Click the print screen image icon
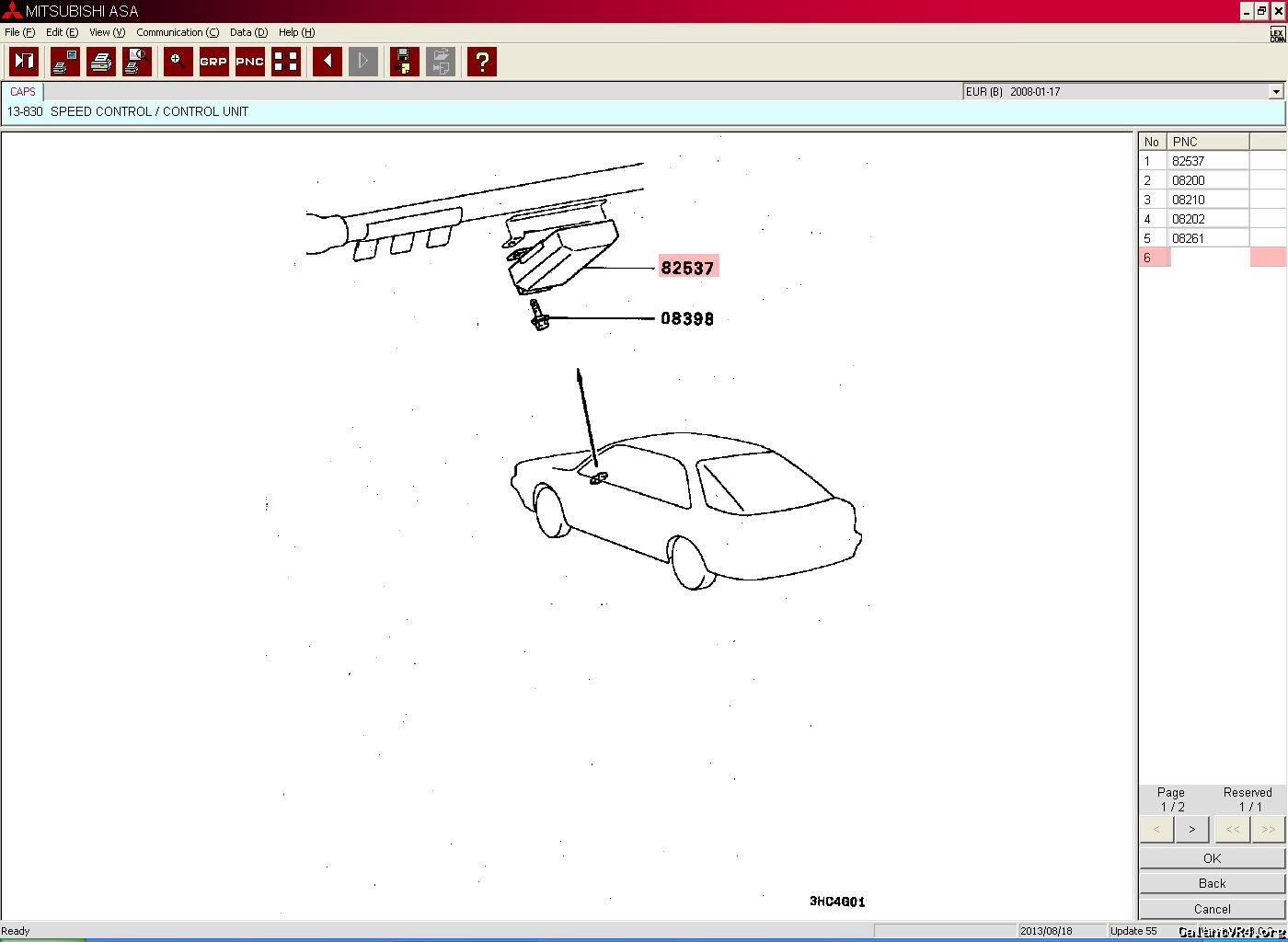Viewport: 1288px width, 942px height. click(x=65, y=62)
